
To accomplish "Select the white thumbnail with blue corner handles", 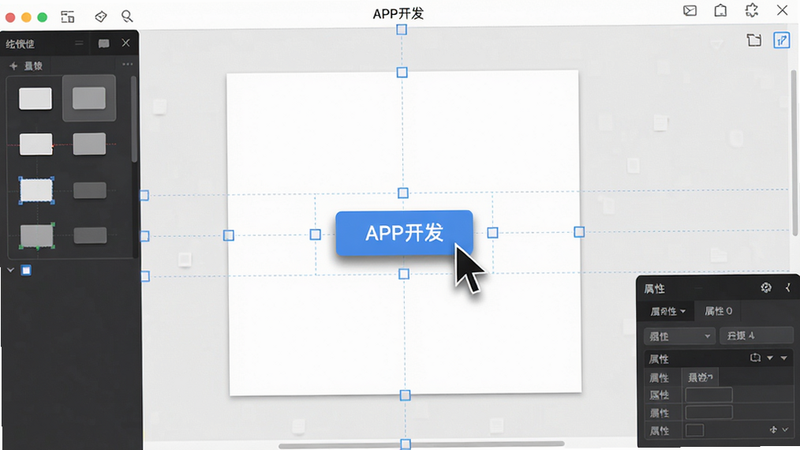I will tap(36, 190).
